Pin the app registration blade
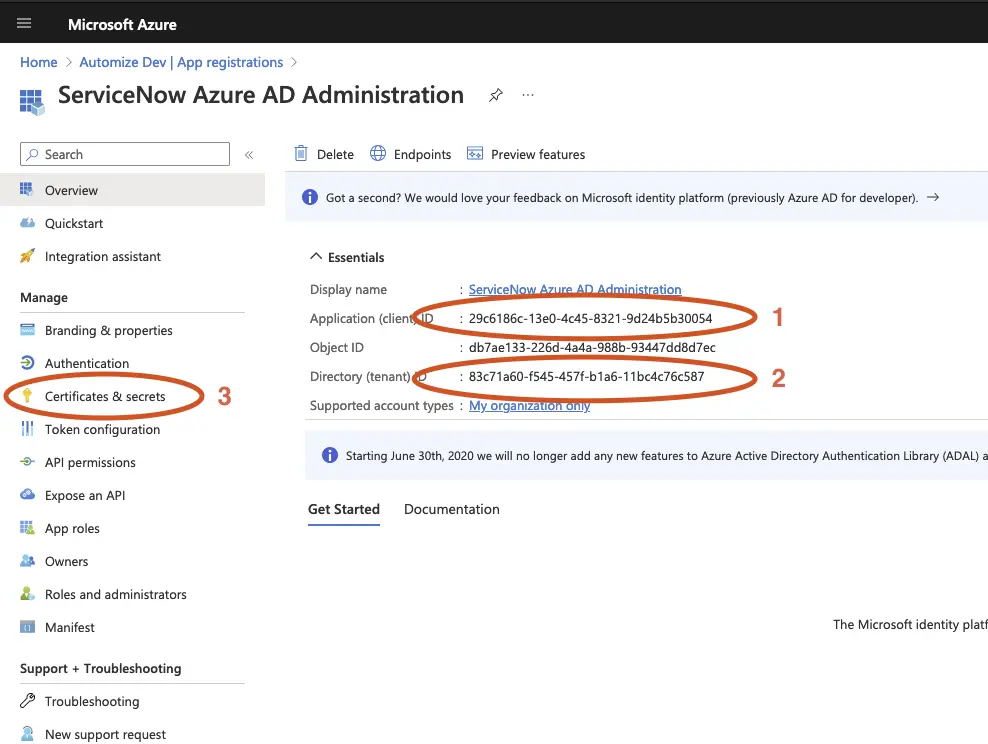 tap(496, 96)
